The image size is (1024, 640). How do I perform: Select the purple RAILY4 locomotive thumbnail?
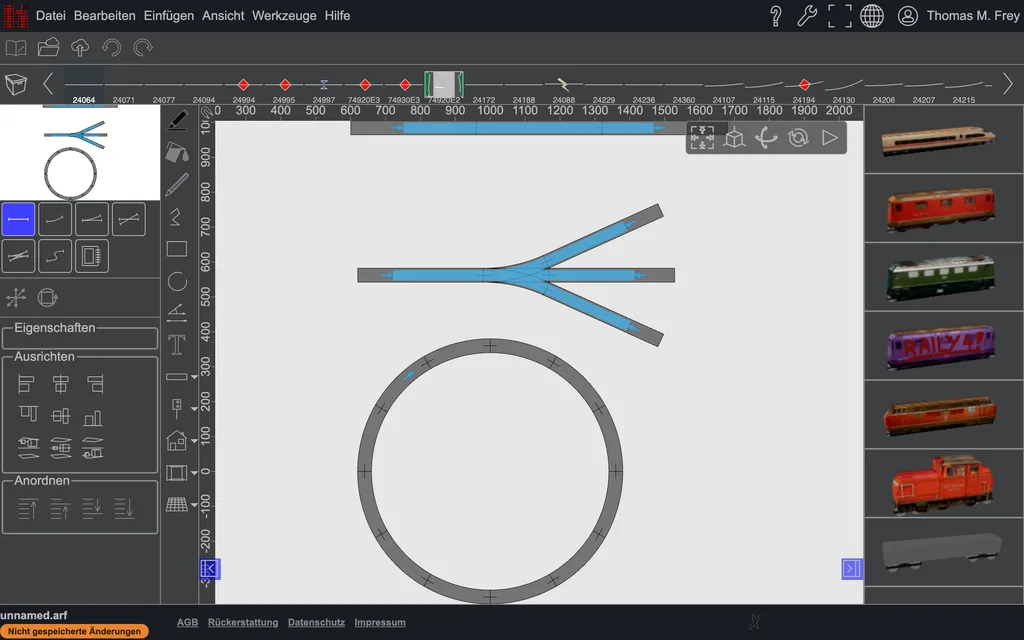pyautogui.click(x=940, y=345)
